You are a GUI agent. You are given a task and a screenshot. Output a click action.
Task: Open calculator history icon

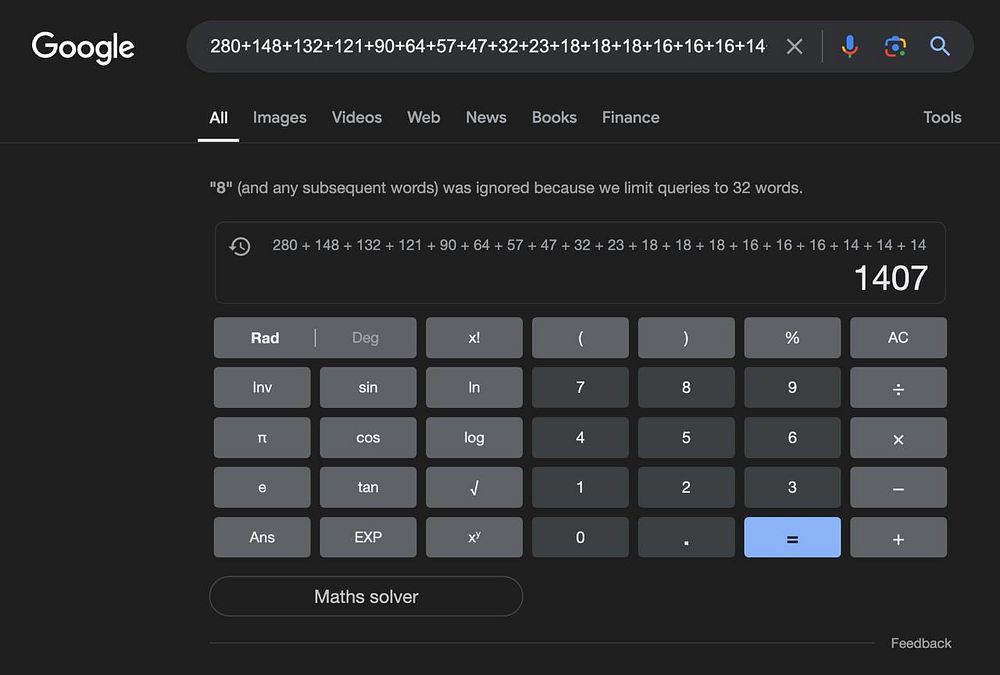(240, 246)
